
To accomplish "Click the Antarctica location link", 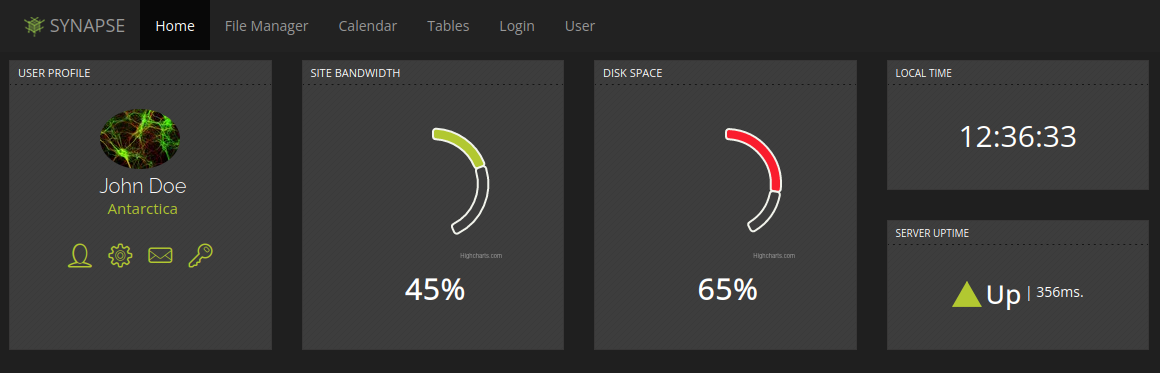I will 143,209.
